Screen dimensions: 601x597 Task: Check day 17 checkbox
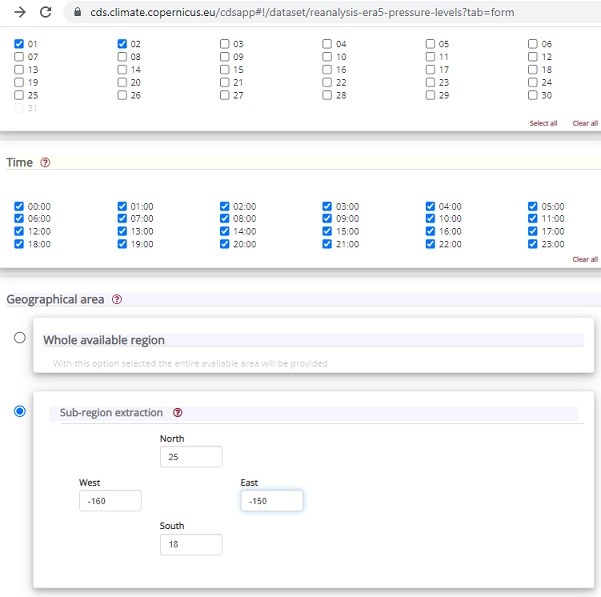pos(430,69)
